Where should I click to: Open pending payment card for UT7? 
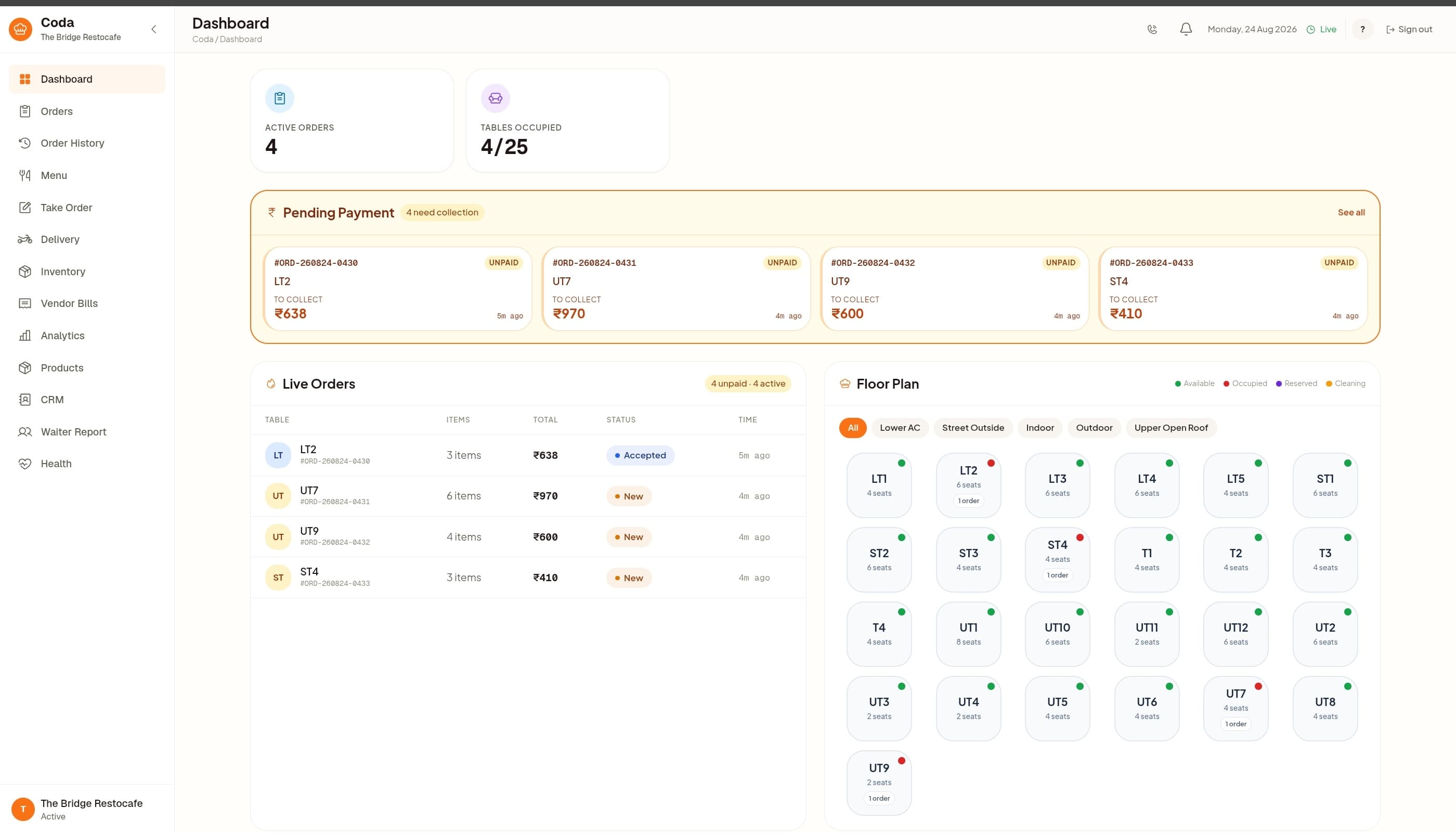point(677,289)
